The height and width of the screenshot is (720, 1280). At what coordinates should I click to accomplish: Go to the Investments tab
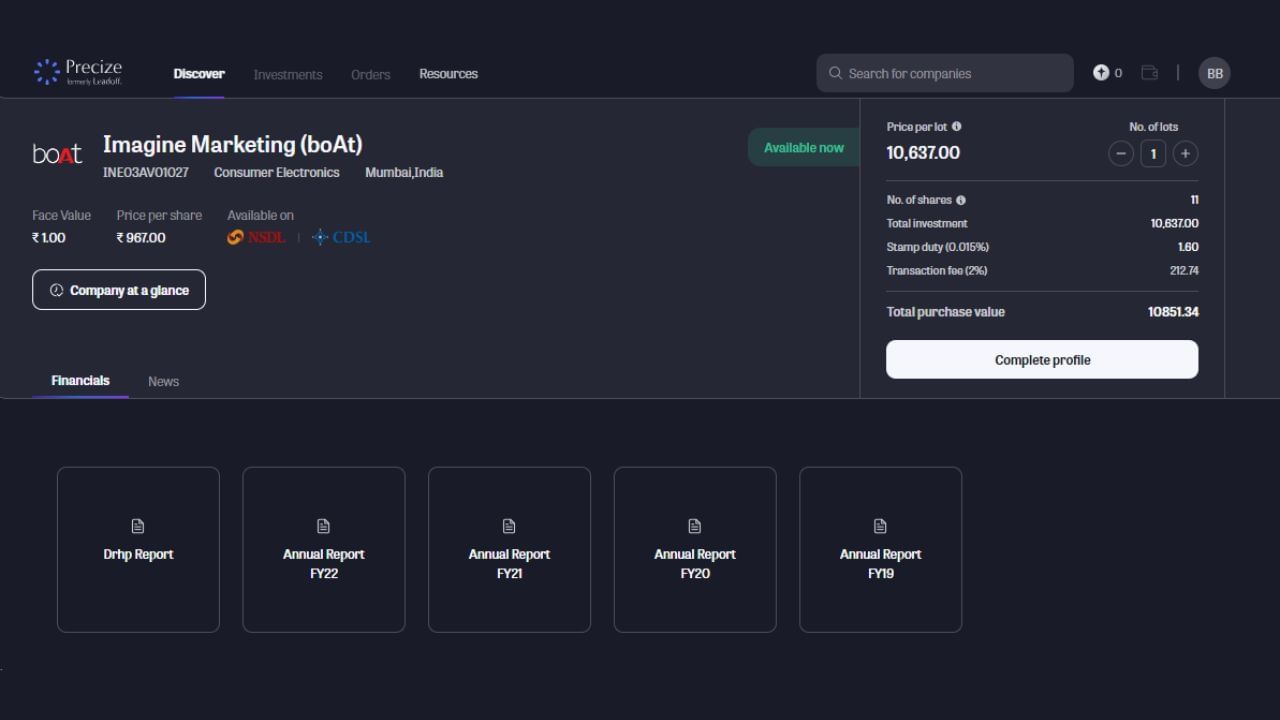[288, 75]
